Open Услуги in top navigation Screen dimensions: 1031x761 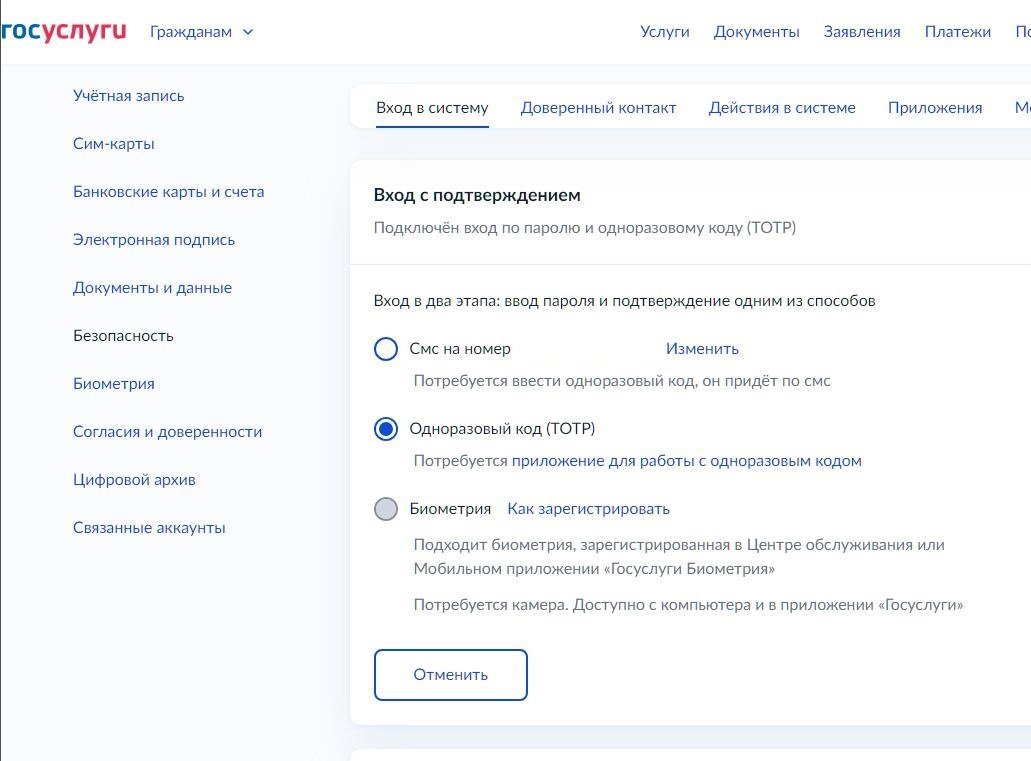point(665,32)
